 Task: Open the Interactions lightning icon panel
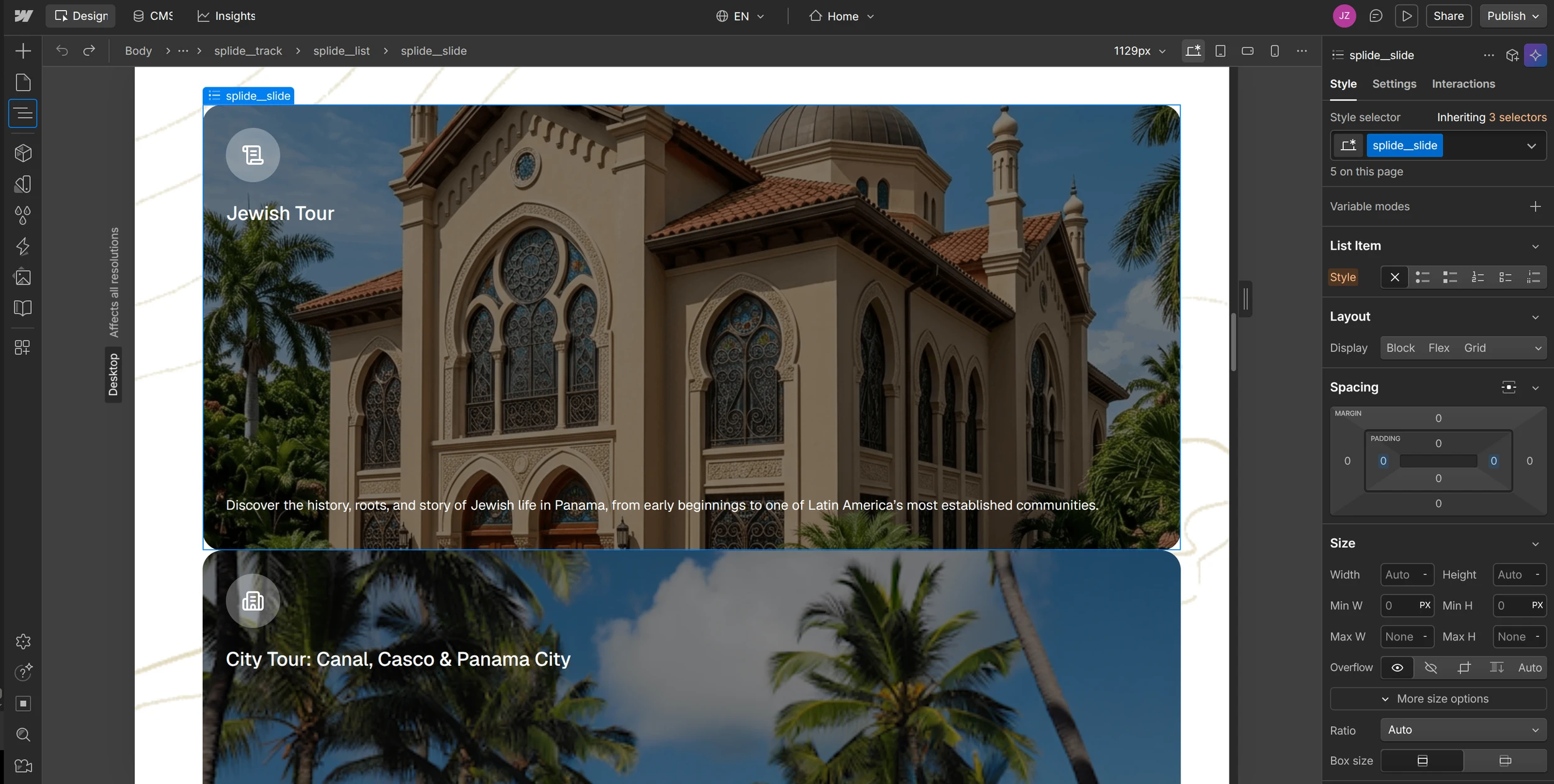(x=23, y=246)
